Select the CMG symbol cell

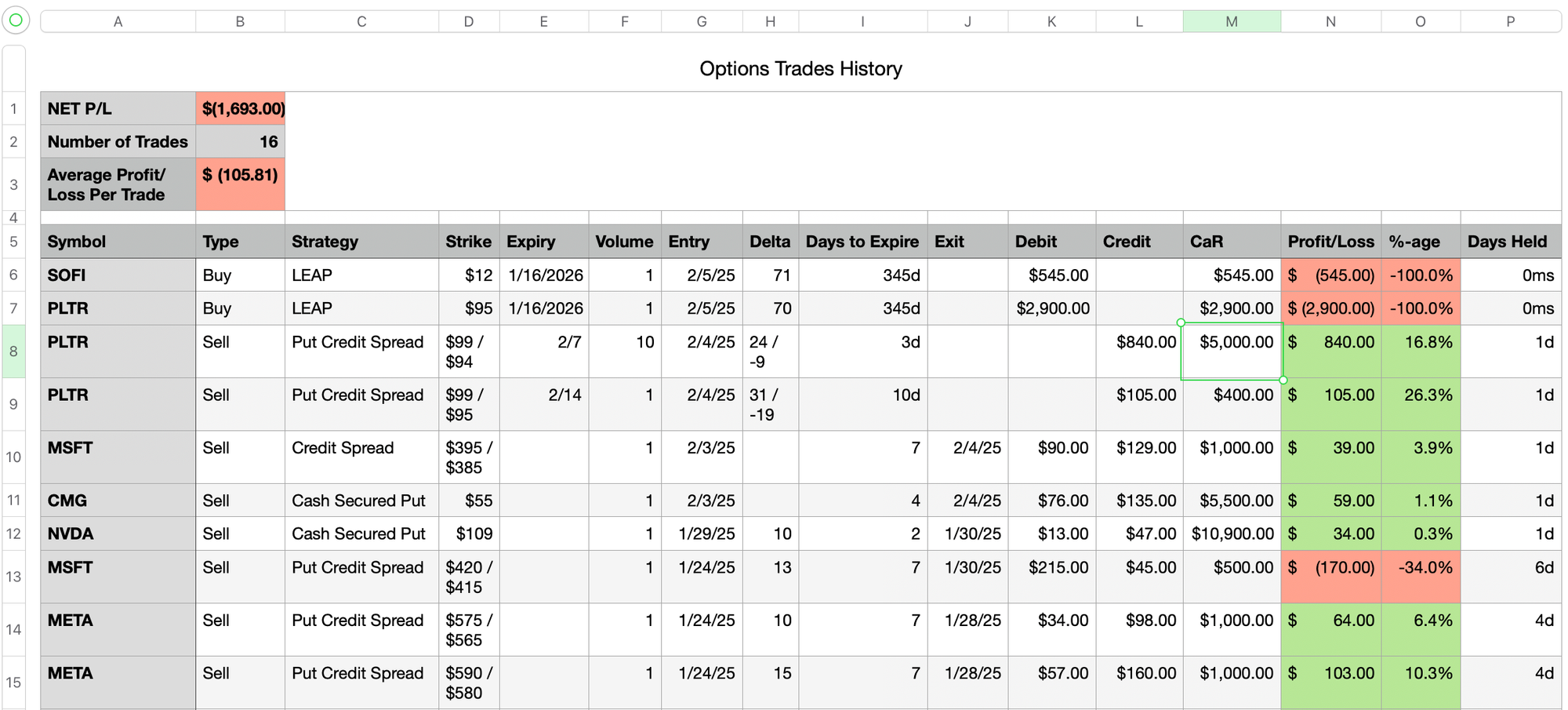[x=118, y=501]
